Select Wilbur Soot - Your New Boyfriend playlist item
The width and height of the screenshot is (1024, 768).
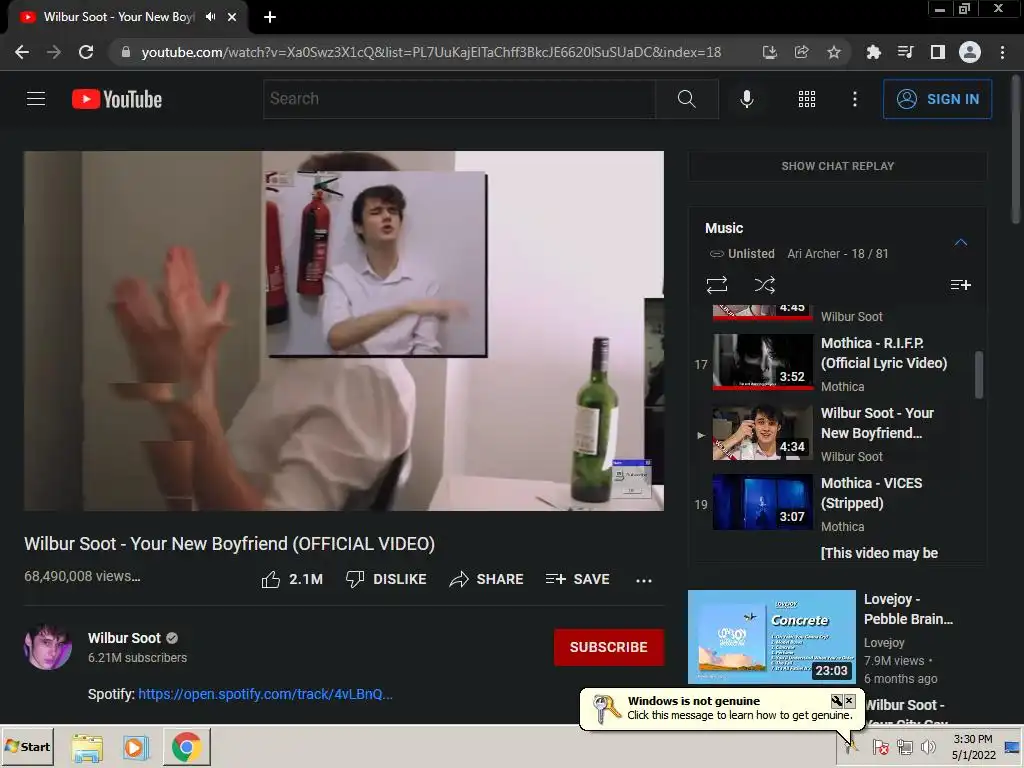[x=831, y=434]
